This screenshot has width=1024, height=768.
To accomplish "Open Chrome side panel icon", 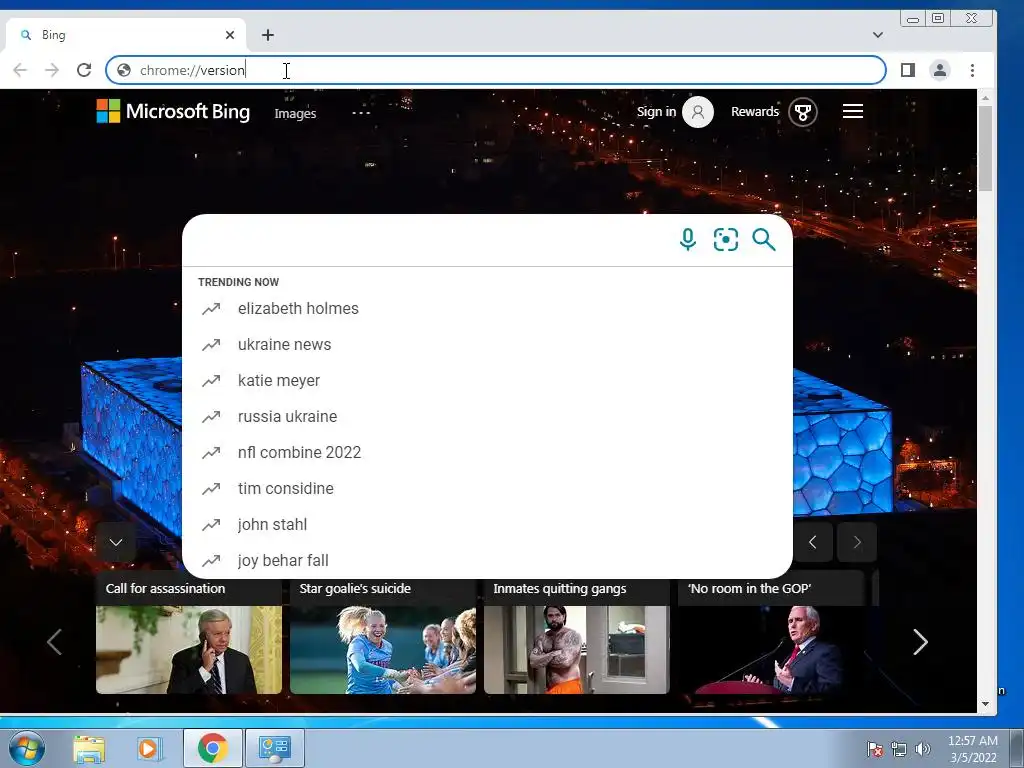I will point(908,70).
